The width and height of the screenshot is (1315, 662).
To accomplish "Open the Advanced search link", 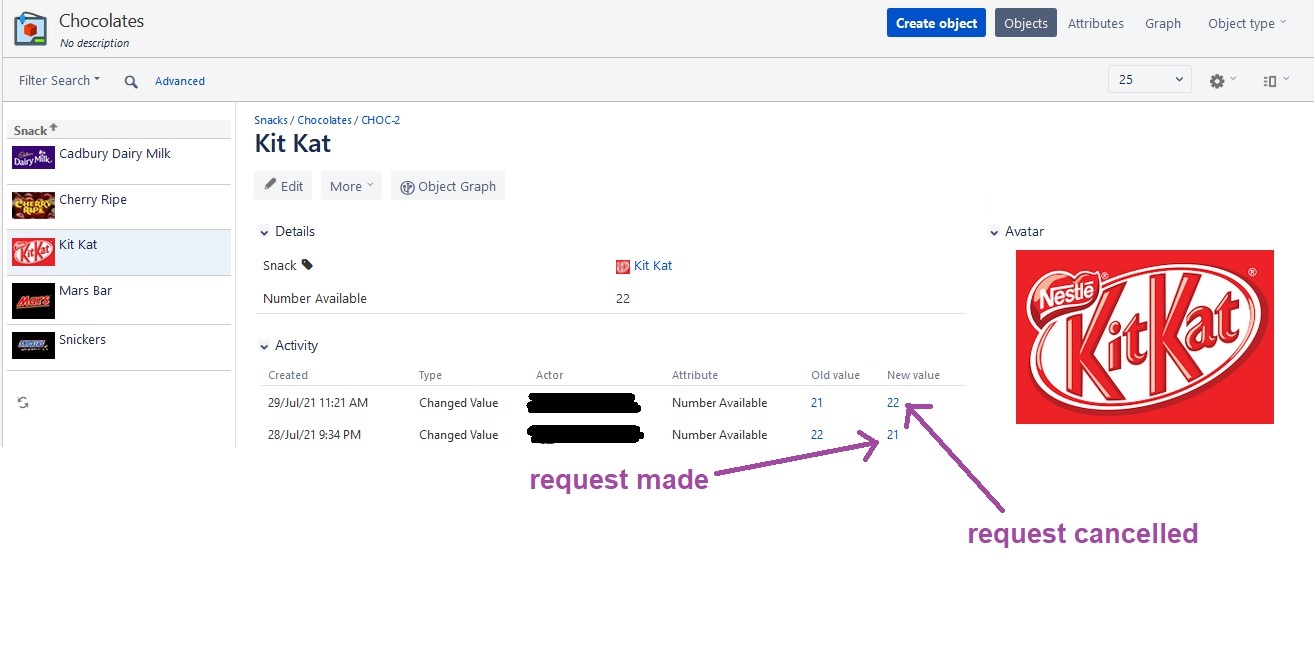I will click(x=180, y=80).
